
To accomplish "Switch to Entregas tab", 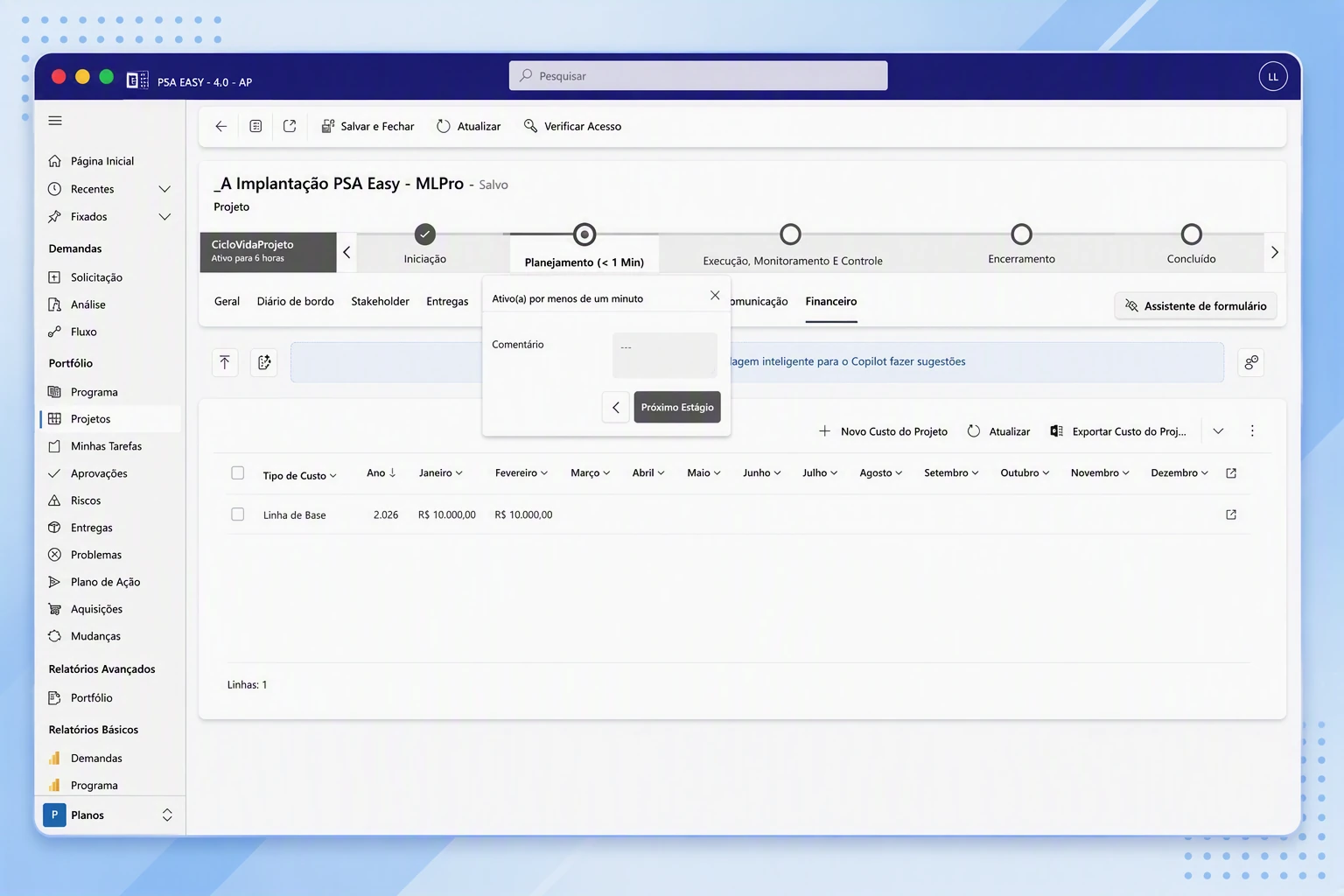I will (447, 301).
